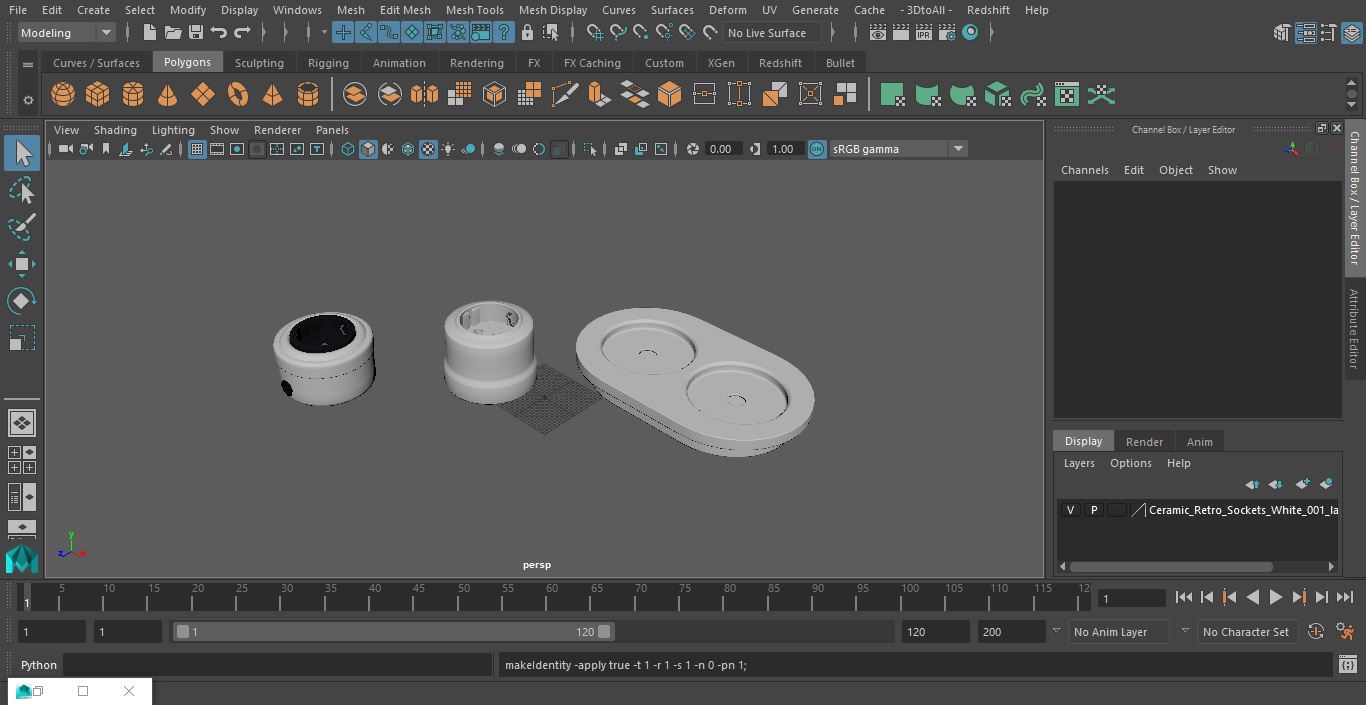Screen dimensions: 1366x705
Task: Switch to the Anim layer tab
Action: coord(1199,442)
